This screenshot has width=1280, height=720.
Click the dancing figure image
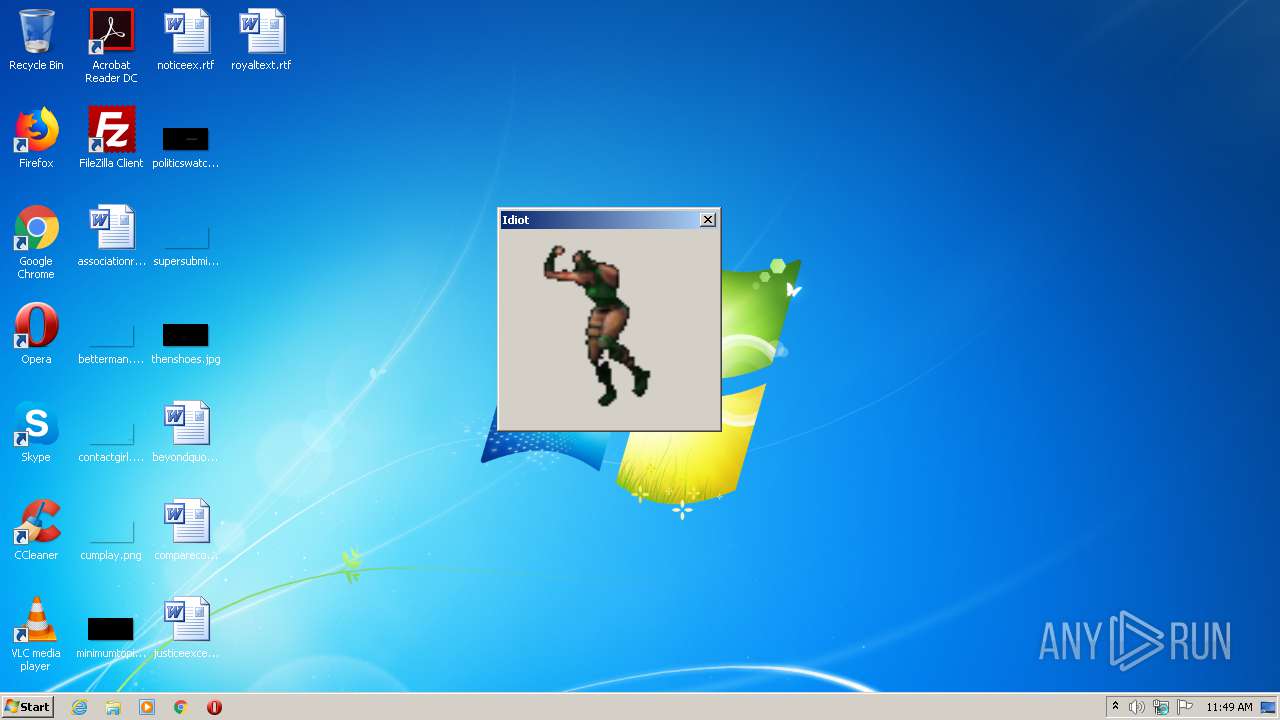tap(597, 324)
